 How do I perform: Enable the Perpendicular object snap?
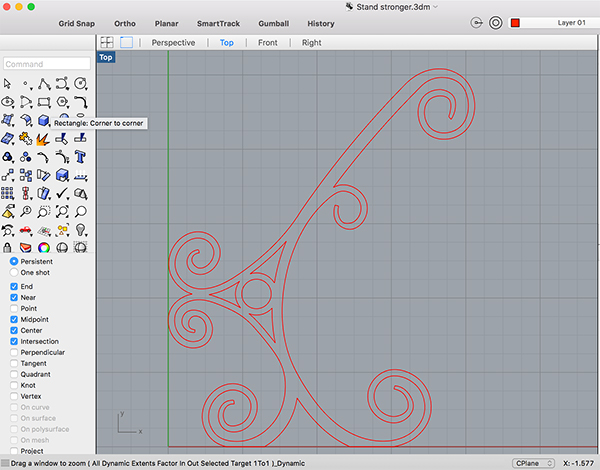tap(14, 352)
